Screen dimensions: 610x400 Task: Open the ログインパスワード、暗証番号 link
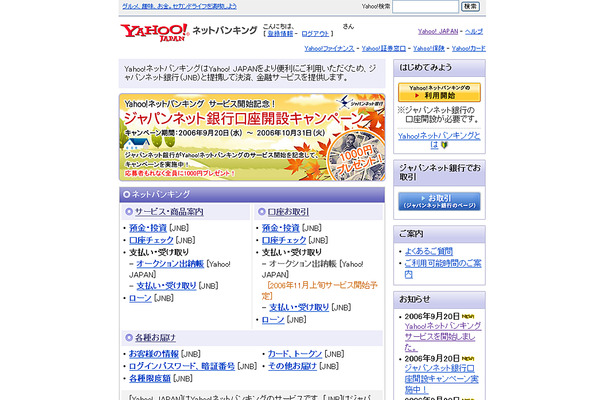point(182,366)
